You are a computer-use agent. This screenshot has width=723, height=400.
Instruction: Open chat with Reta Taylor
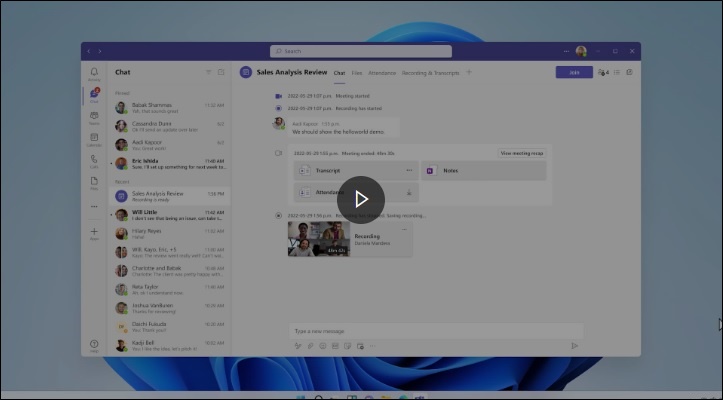(x=169, y=289)
